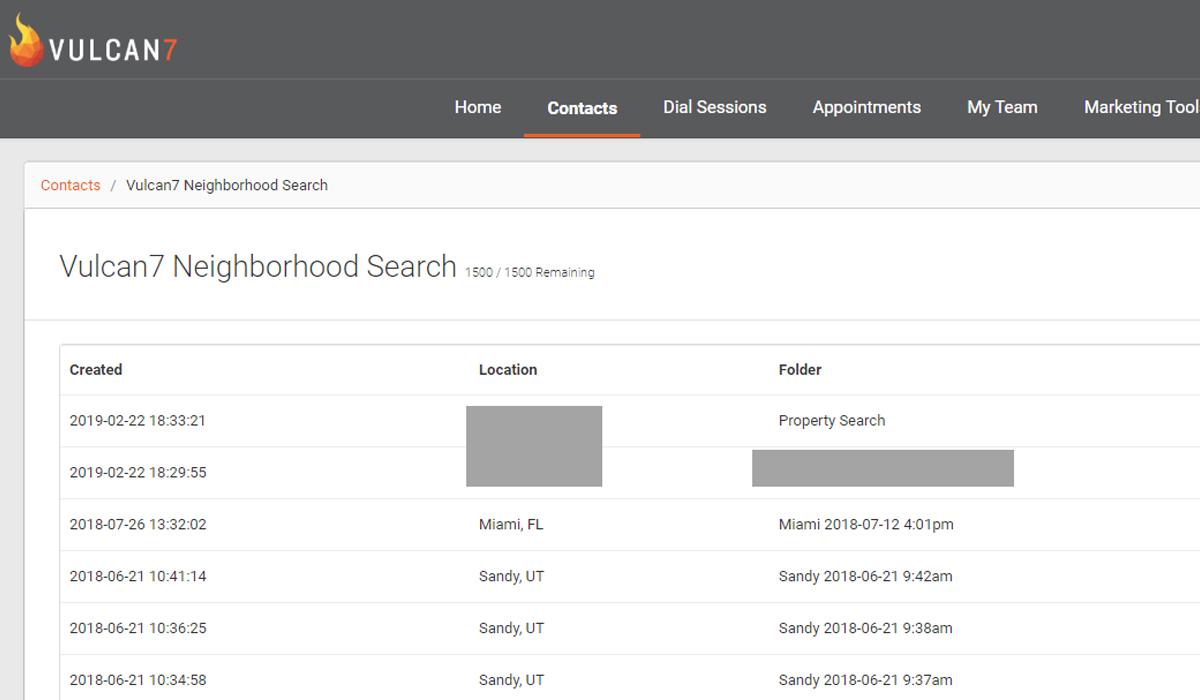Click the Vulcan7 Neighborhood Search page heading

pos(258,267)
